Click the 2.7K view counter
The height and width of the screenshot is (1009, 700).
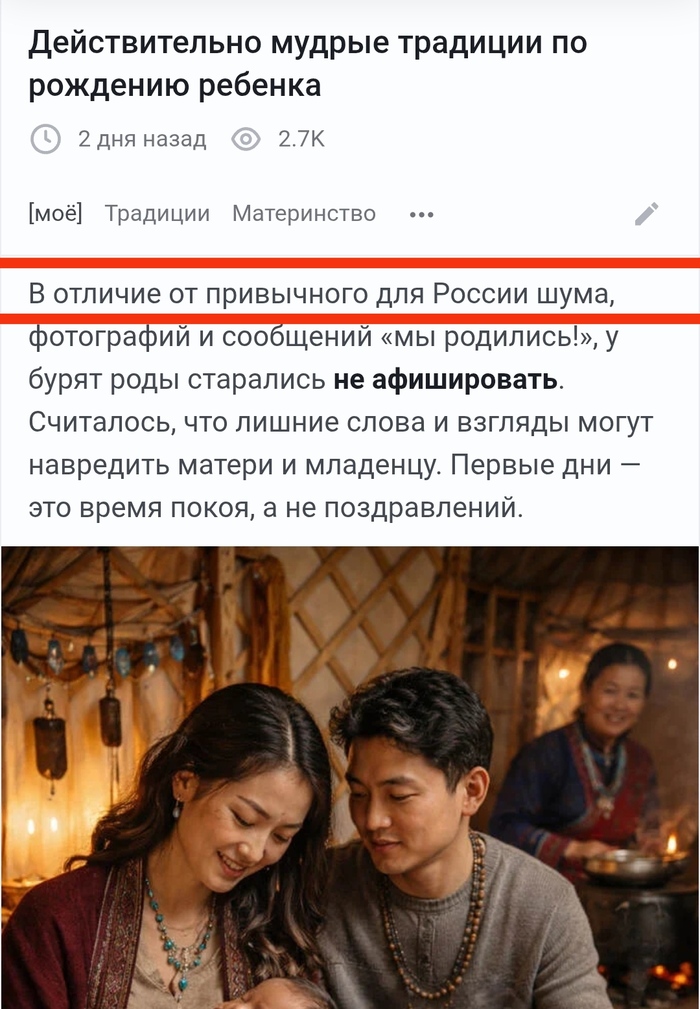[301, 139]
